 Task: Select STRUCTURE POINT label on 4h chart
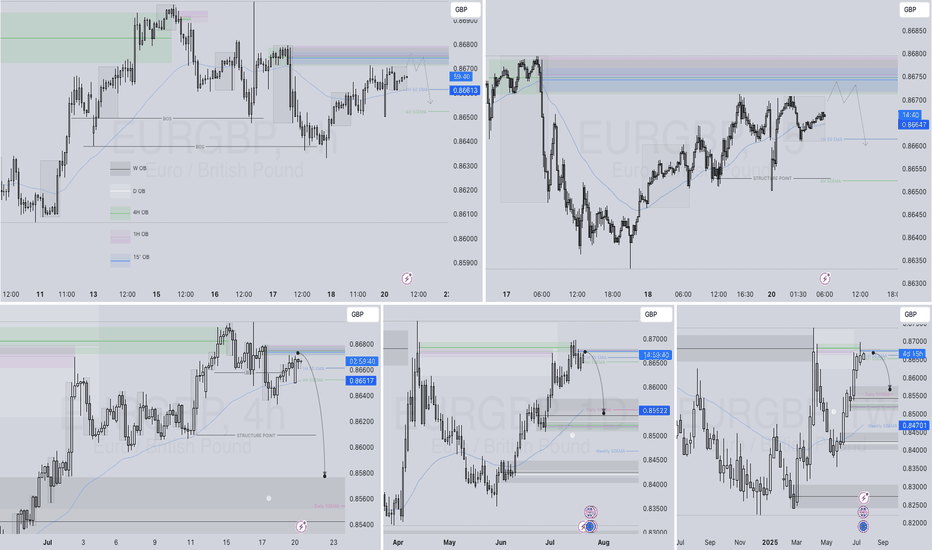pyautogui.click(x=256, y=436)
